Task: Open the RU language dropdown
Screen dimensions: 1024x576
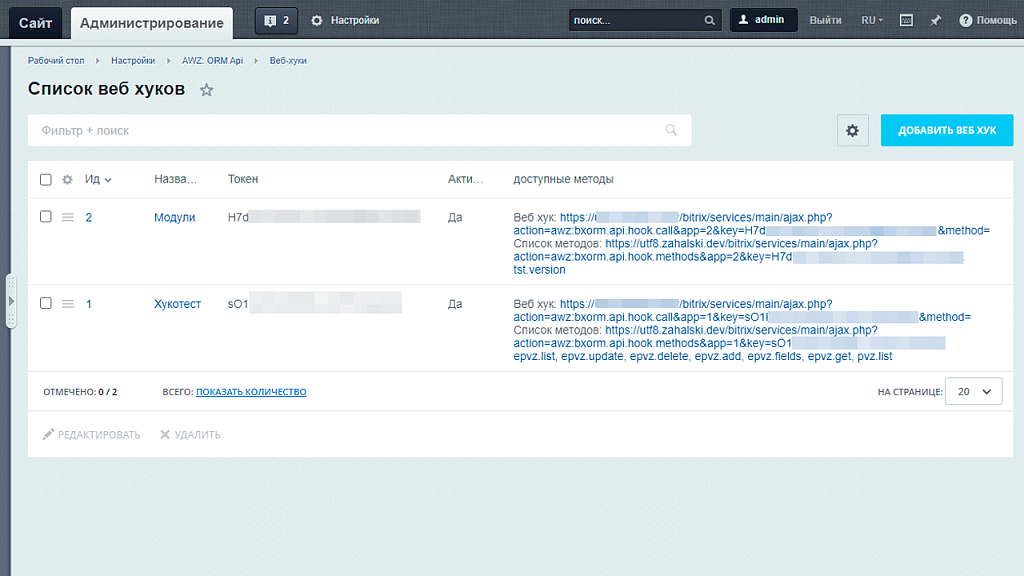Action: click(872, 20)
